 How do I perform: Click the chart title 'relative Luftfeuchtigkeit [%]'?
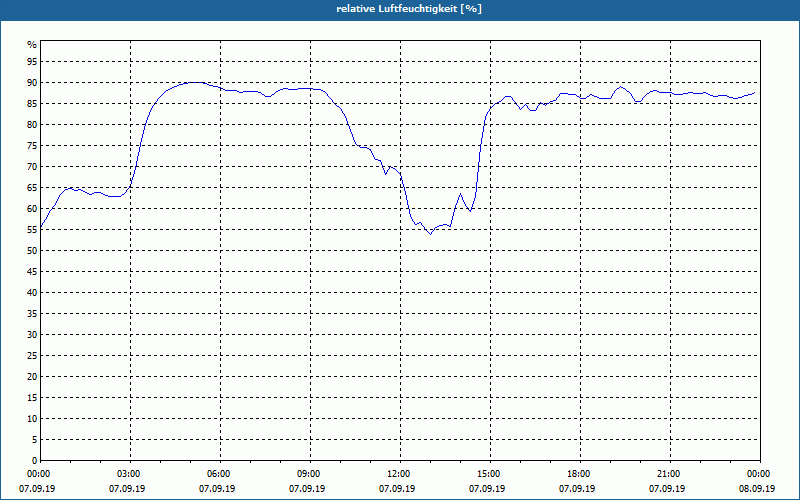coord(409,9)
